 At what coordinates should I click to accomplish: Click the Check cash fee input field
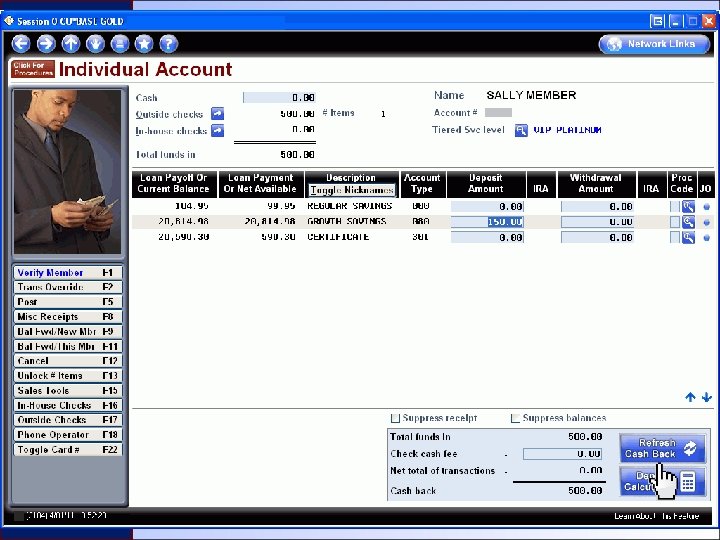[562, 454]
